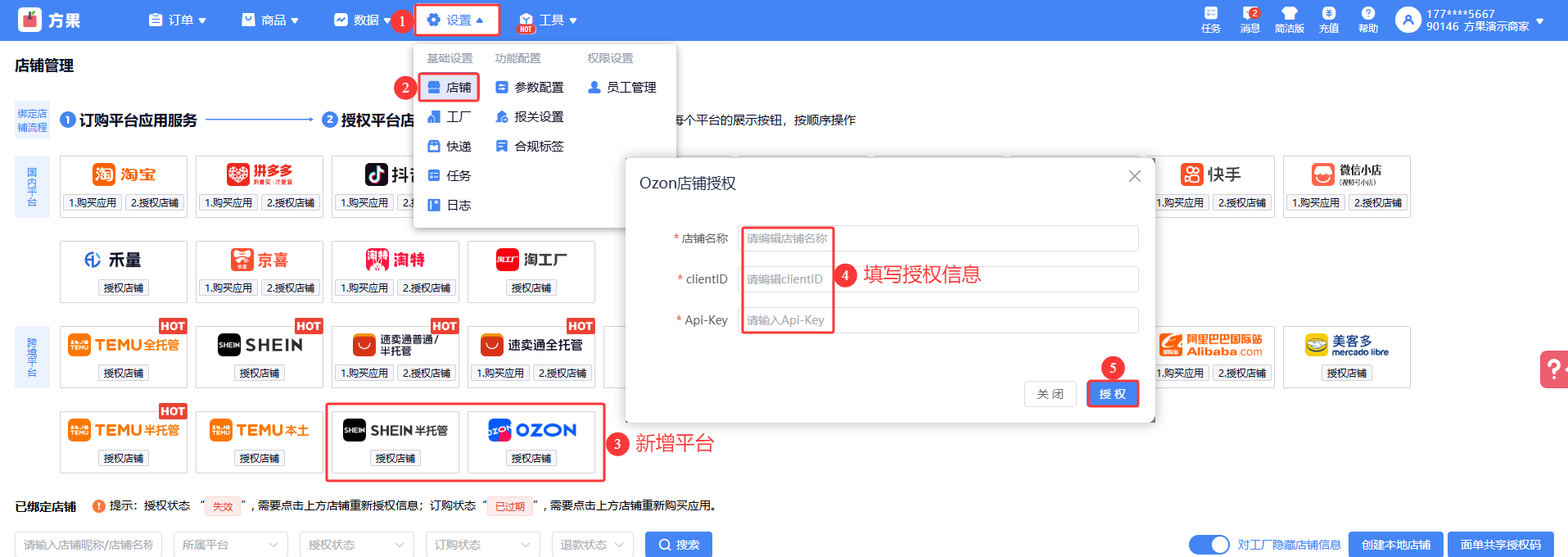This screenshot has width=1568, height=557.
Task: Click the 美客多 mercado libre logo
Action: click(x=1347, y=345)
